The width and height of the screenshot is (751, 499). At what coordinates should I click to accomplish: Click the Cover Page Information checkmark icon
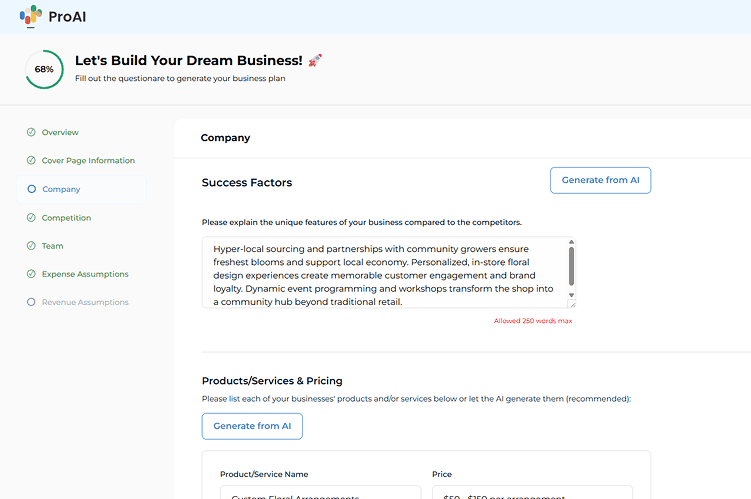tap(31, 160)
